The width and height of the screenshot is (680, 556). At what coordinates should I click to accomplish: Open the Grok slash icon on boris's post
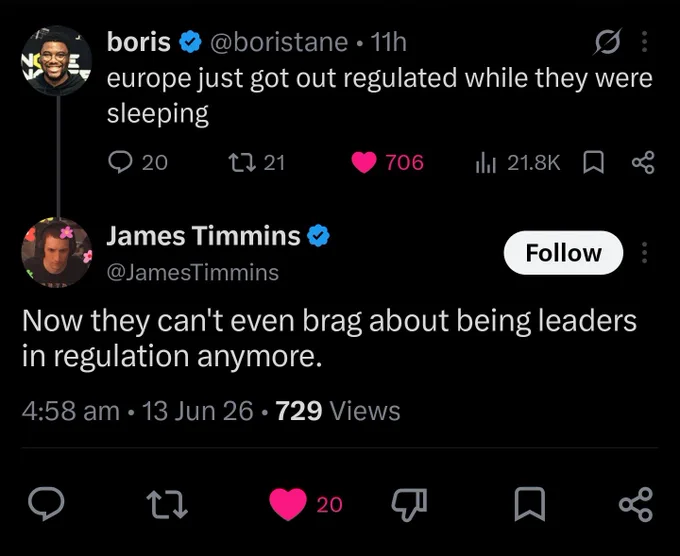[x=608, y=42]
